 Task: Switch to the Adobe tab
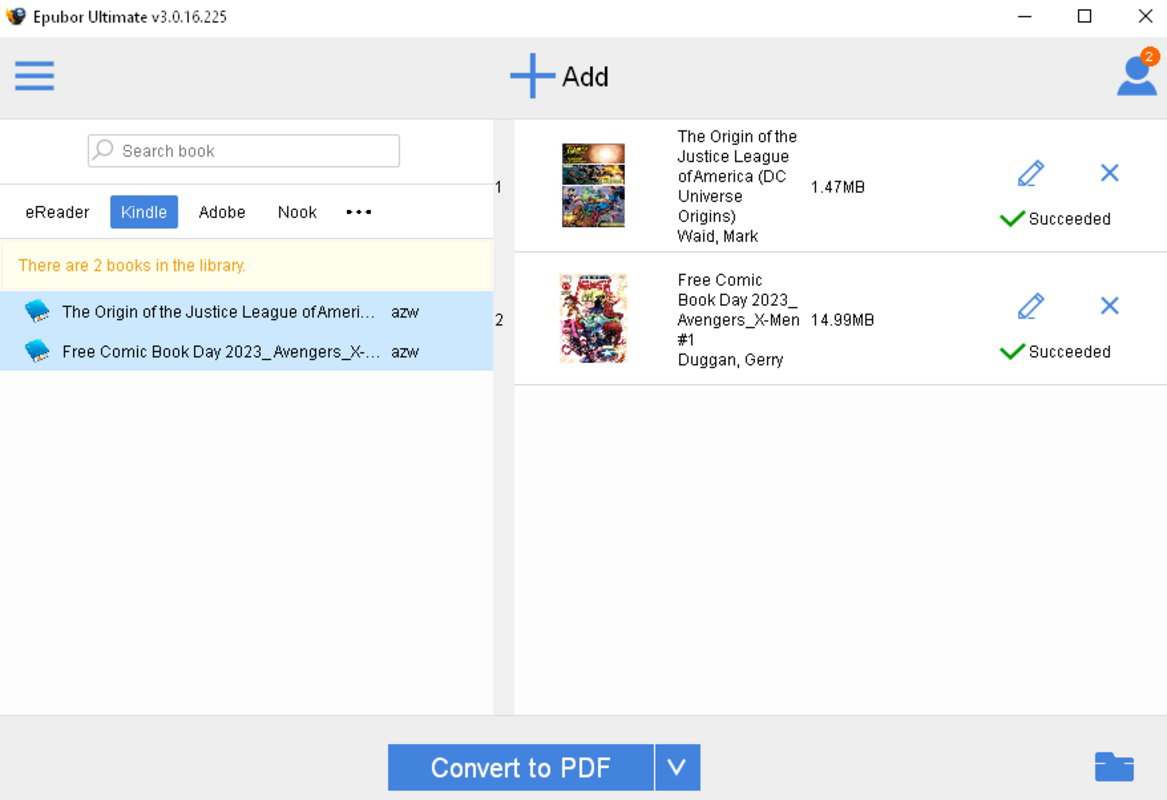pyautogui.click(x=221, y=212)
